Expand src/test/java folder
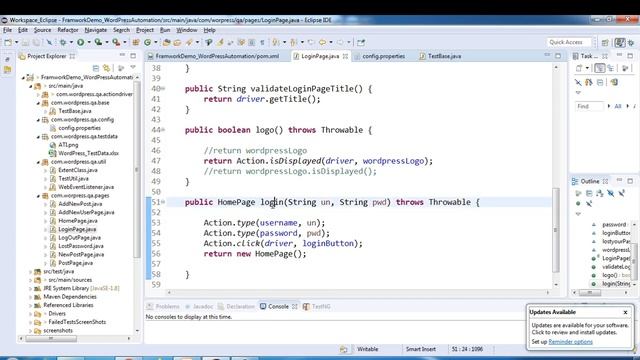The width and height of the screenshot is (640, 360). (31, 271)
